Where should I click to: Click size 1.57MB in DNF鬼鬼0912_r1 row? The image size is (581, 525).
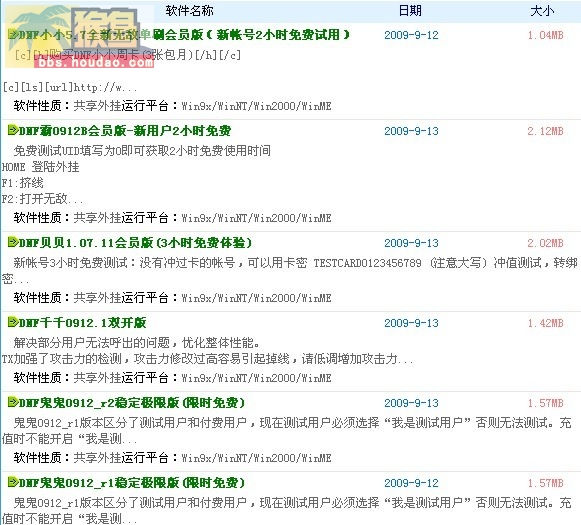(x=545, y=483)
